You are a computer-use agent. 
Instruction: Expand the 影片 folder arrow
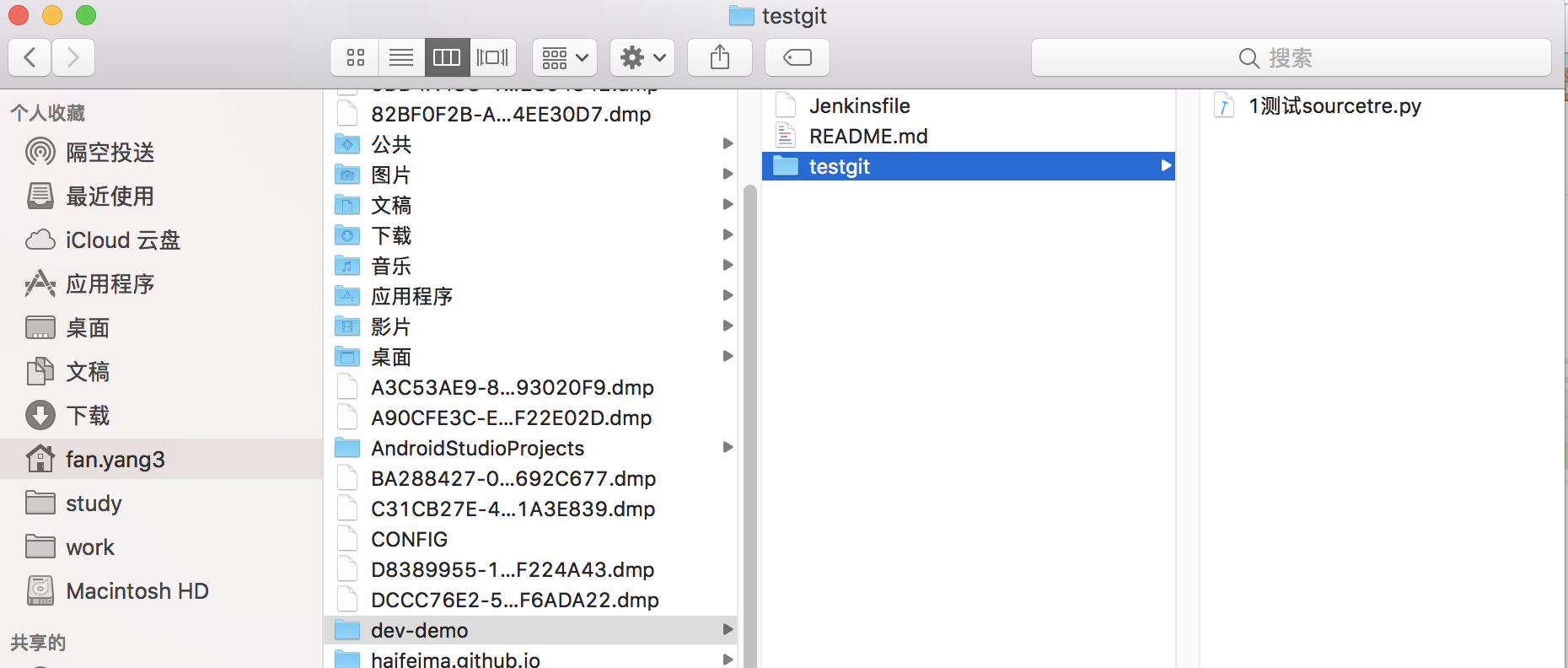[x=728, y=326]
